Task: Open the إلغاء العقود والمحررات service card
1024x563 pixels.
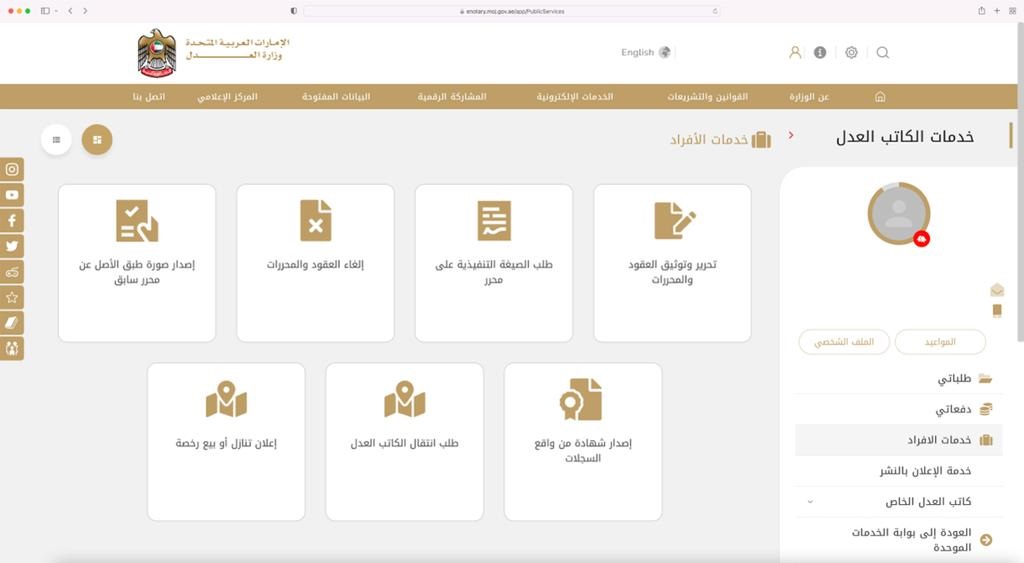Action: (x=315, y=263)
